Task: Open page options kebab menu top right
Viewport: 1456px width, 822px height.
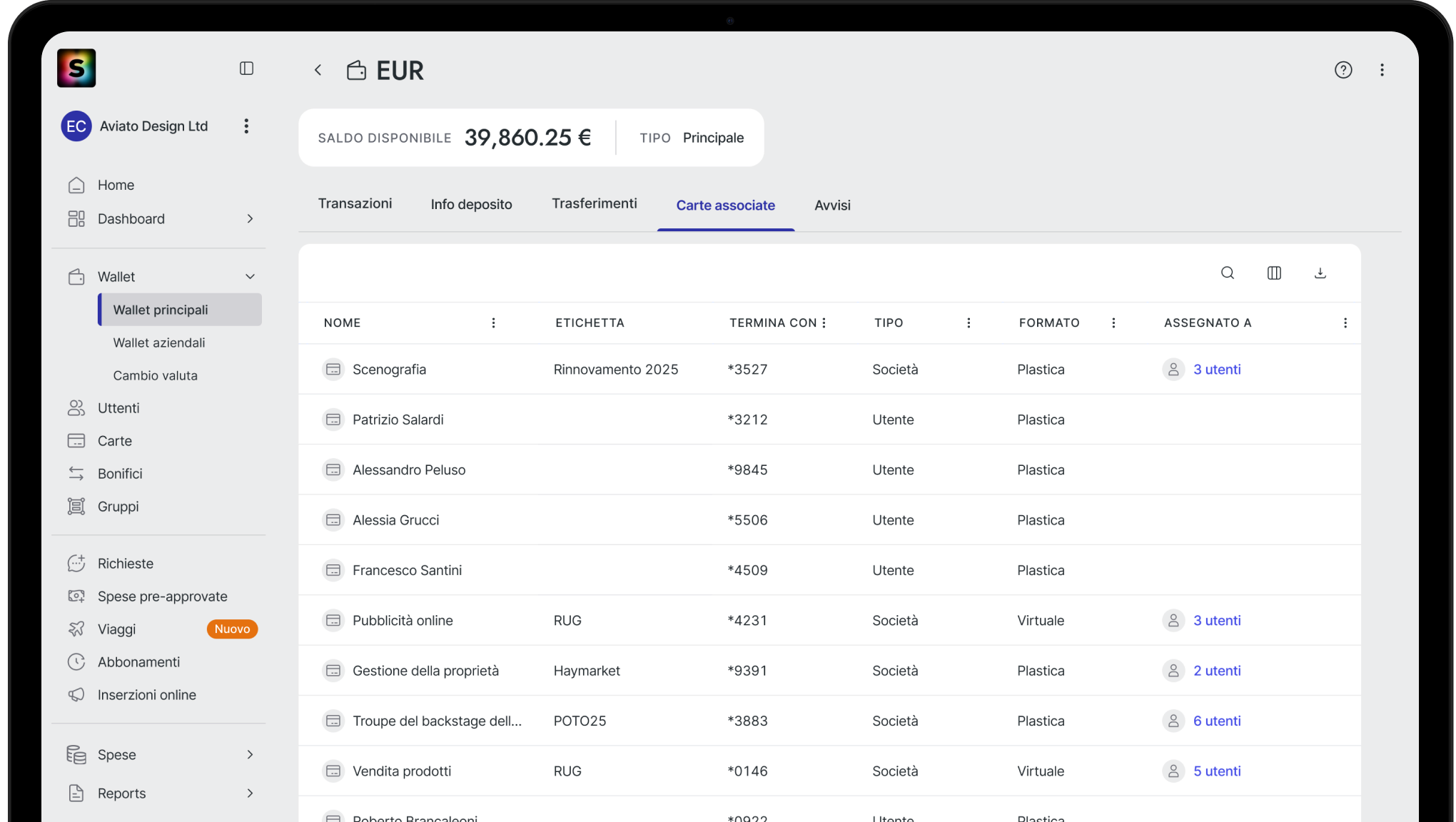Action: 1382,70
